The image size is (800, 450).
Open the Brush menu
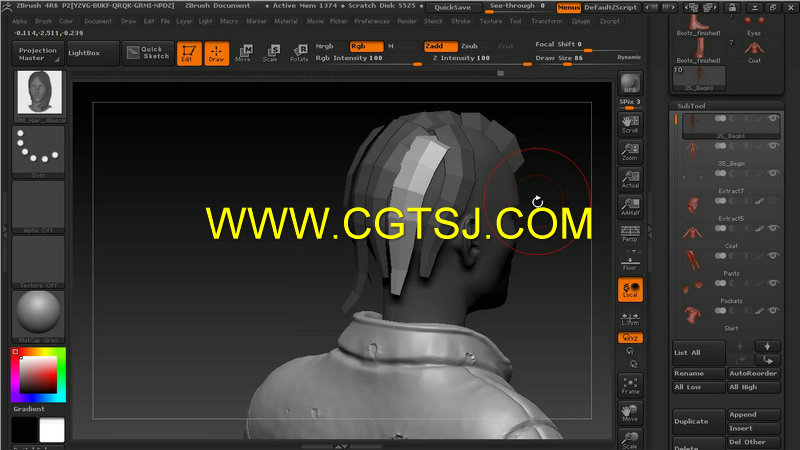pyautogui.click(x=43, y=21)
